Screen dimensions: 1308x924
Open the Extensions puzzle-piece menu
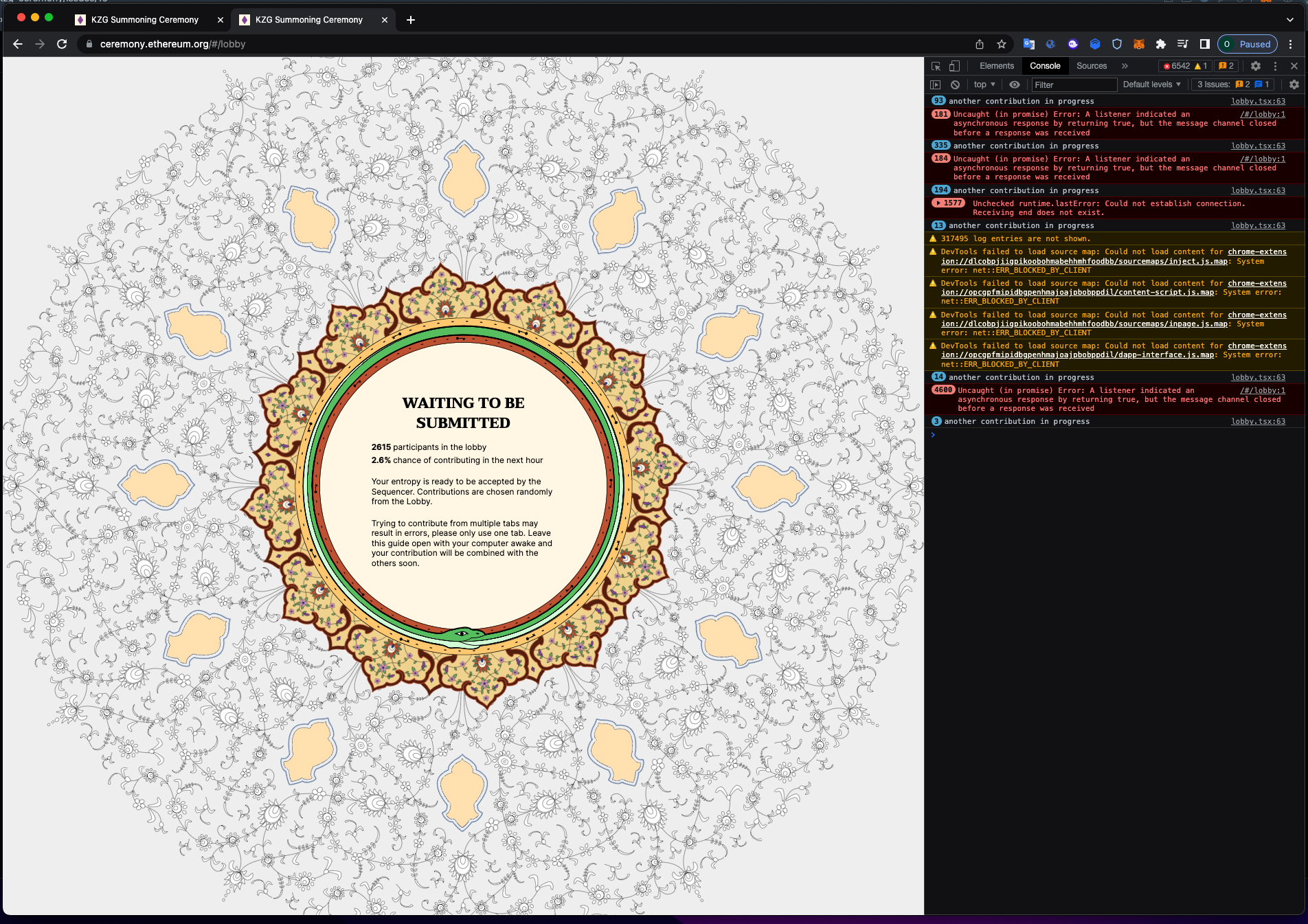(x=1161, y=44)
